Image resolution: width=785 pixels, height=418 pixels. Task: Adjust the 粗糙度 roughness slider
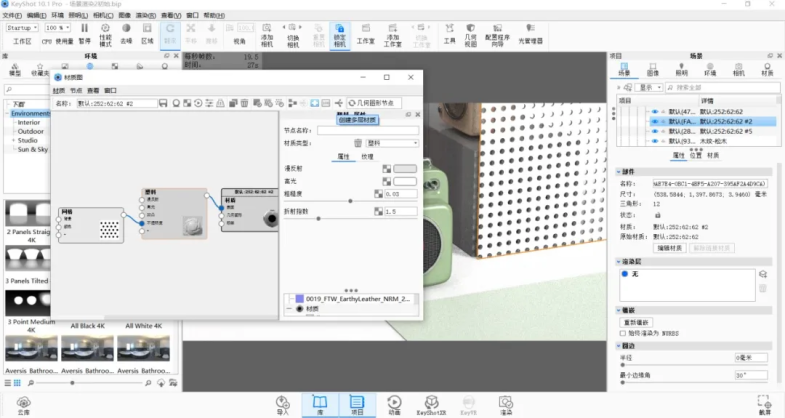350,201
